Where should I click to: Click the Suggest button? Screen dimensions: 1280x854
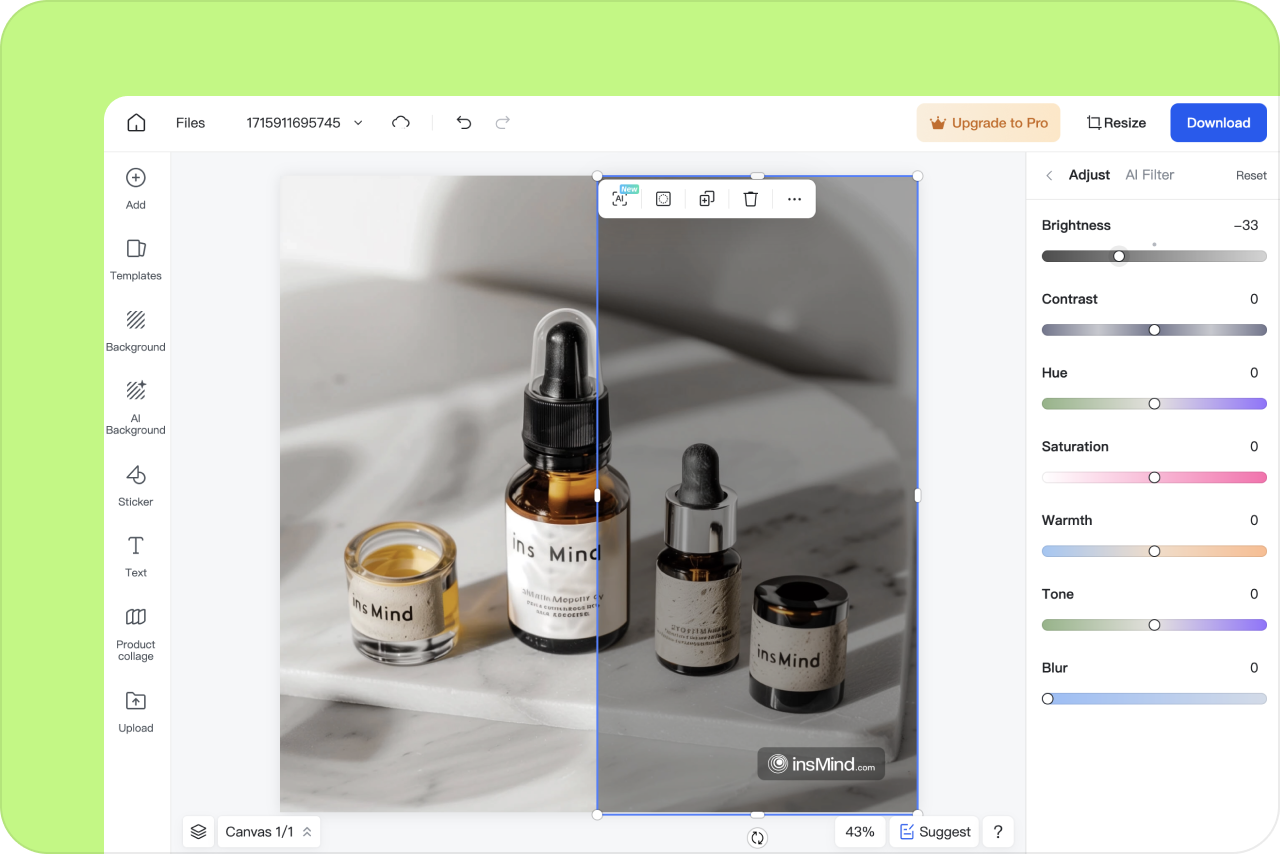935,832
